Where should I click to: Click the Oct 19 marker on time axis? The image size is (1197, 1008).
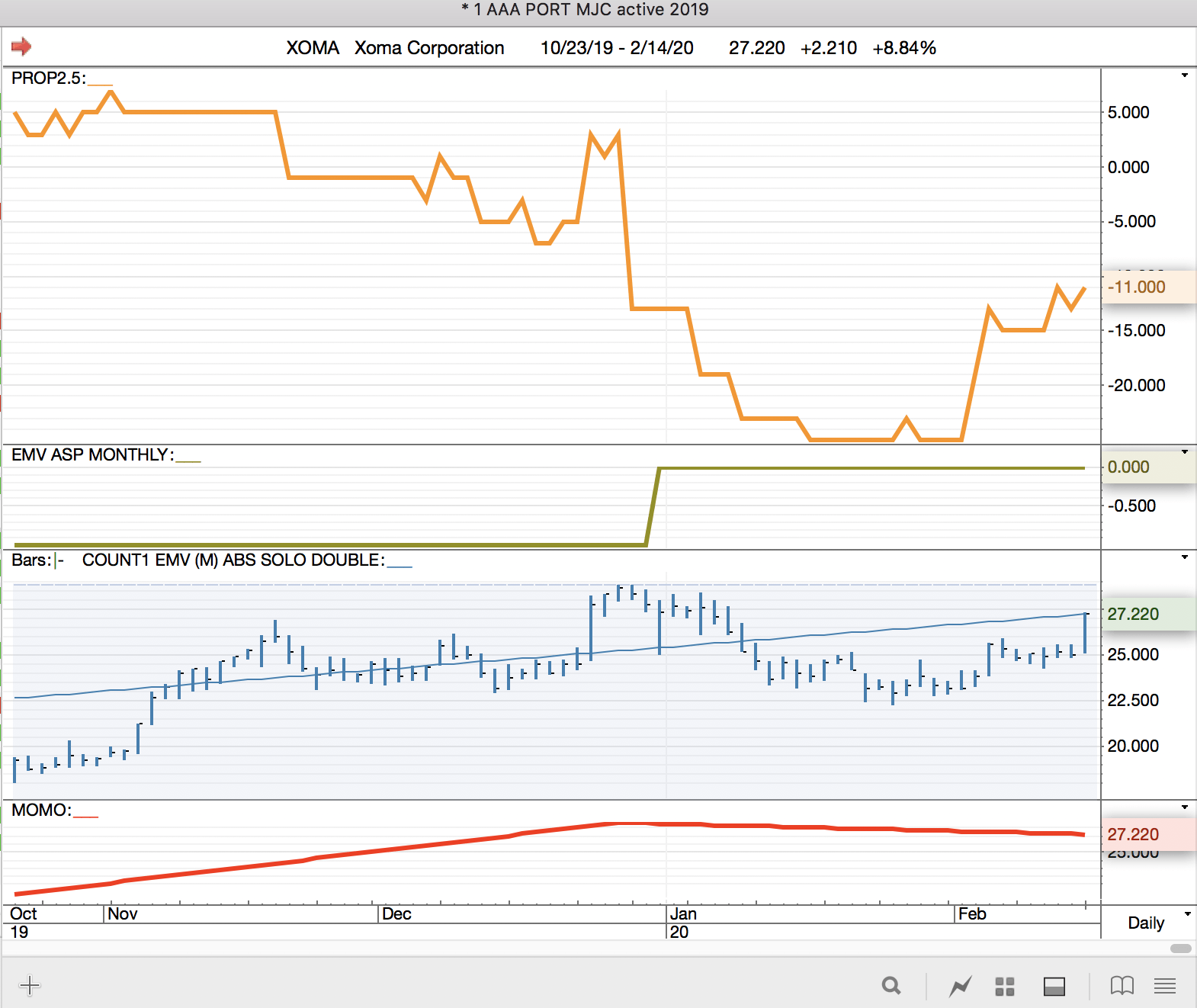[23, 923]
